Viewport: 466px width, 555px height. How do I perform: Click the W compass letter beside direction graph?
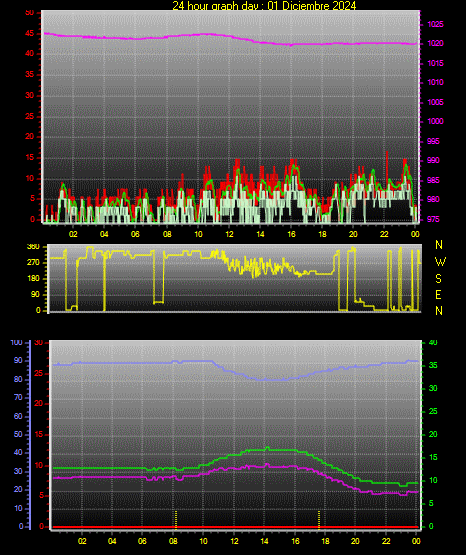coord(440,262)
